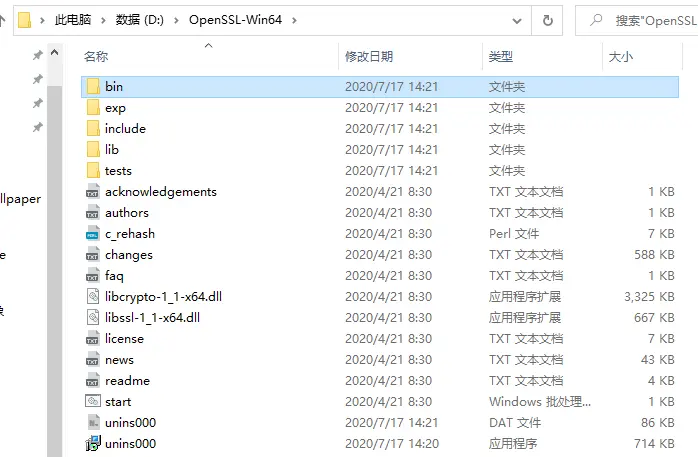Sort files by 名称 column

pyautogui.click(x=96, y=57)
